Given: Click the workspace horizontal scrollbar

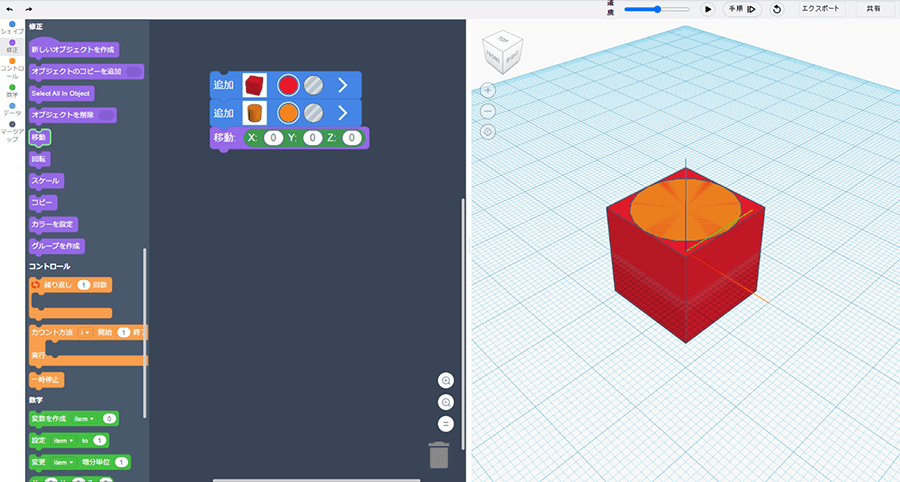Looking at the screenshot, I should point(316,480).
